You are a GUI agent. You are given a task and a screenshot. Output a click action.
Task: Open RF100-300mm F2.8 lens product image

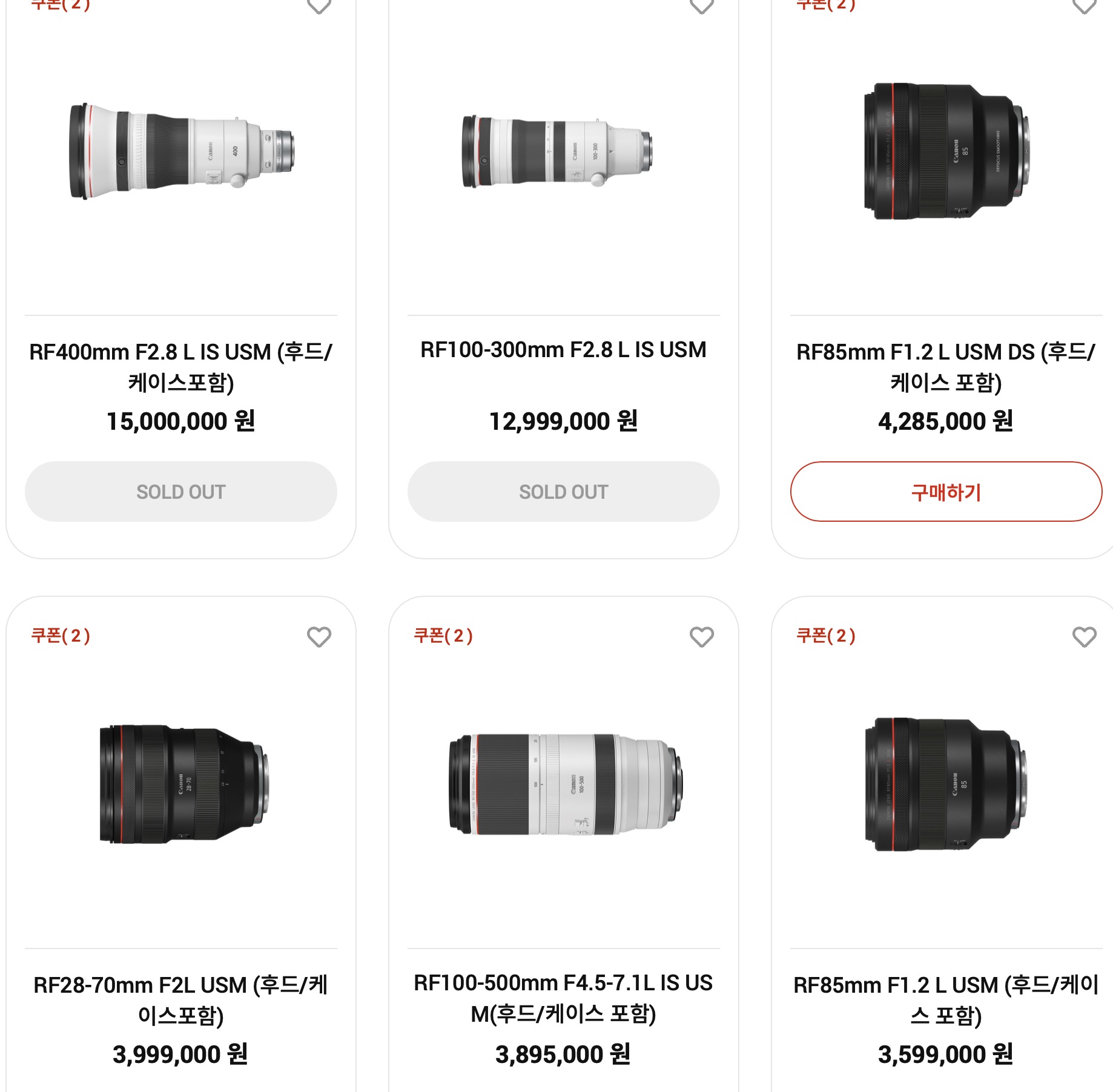(x=557, y=151)
